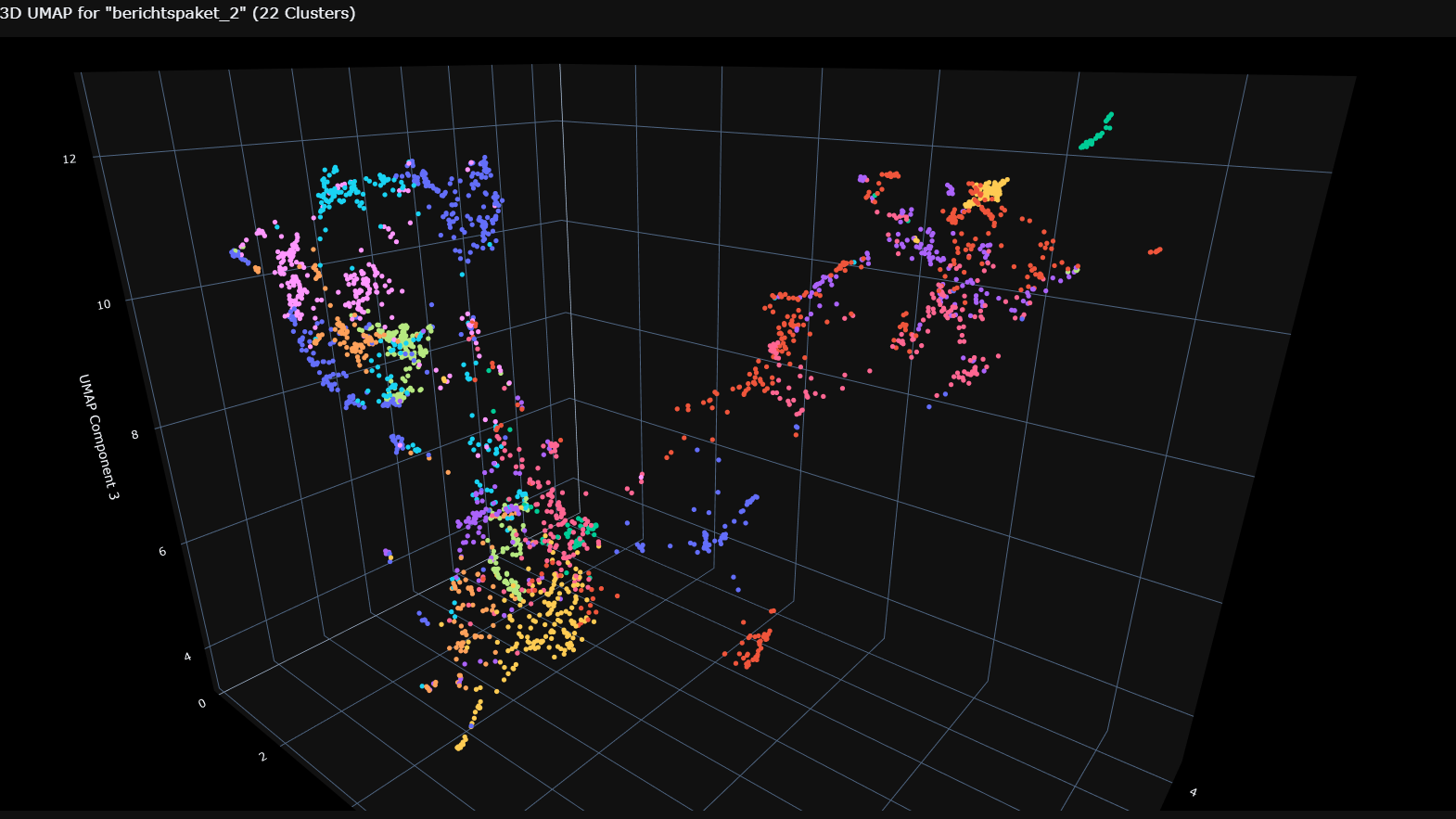The image size is (1456, 819).
Task: Click the tick label 12 on vertical axis
Action: coord(70,159)
